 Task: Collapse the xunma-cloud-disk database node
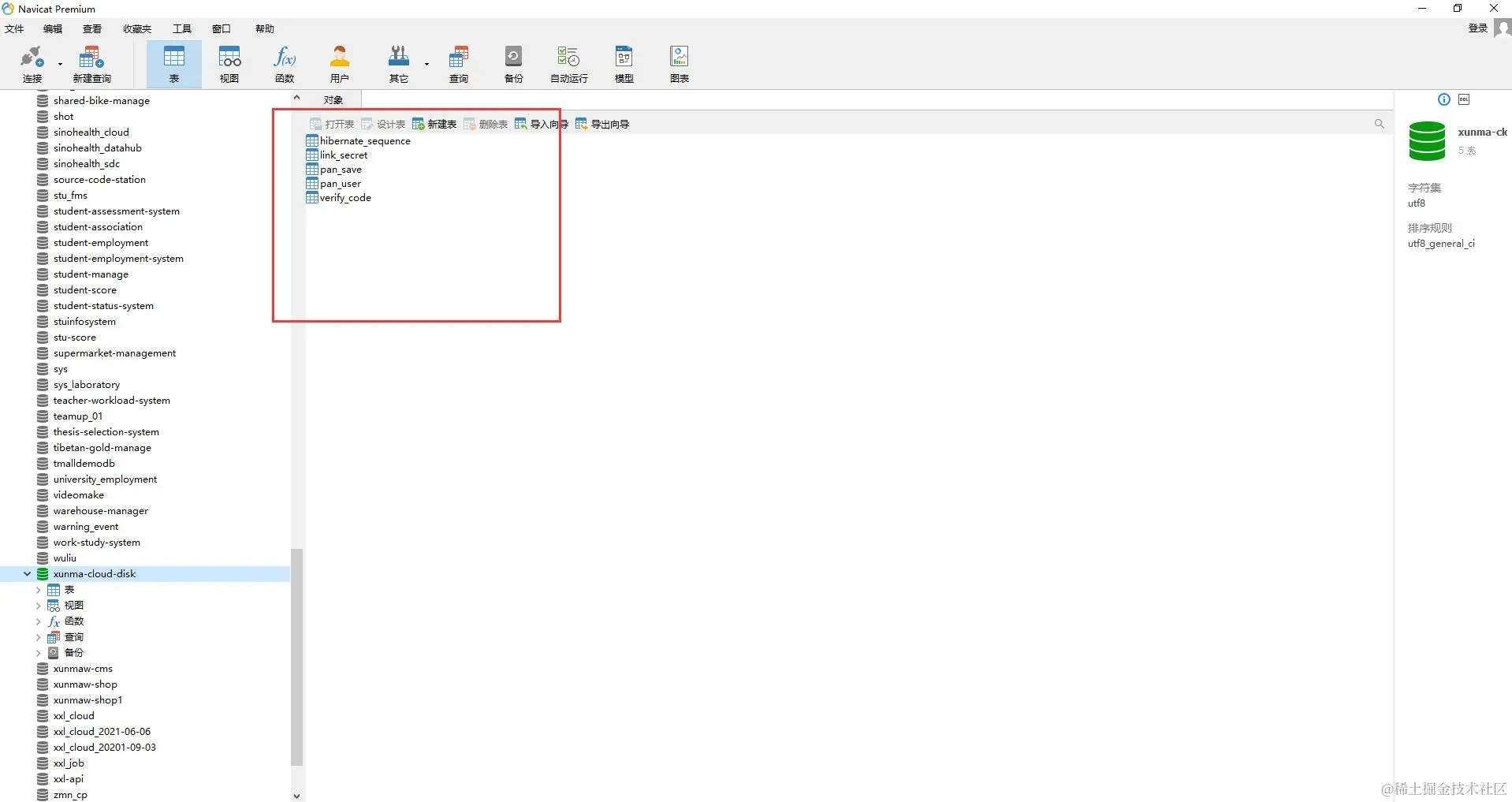(x=27, y=574)
